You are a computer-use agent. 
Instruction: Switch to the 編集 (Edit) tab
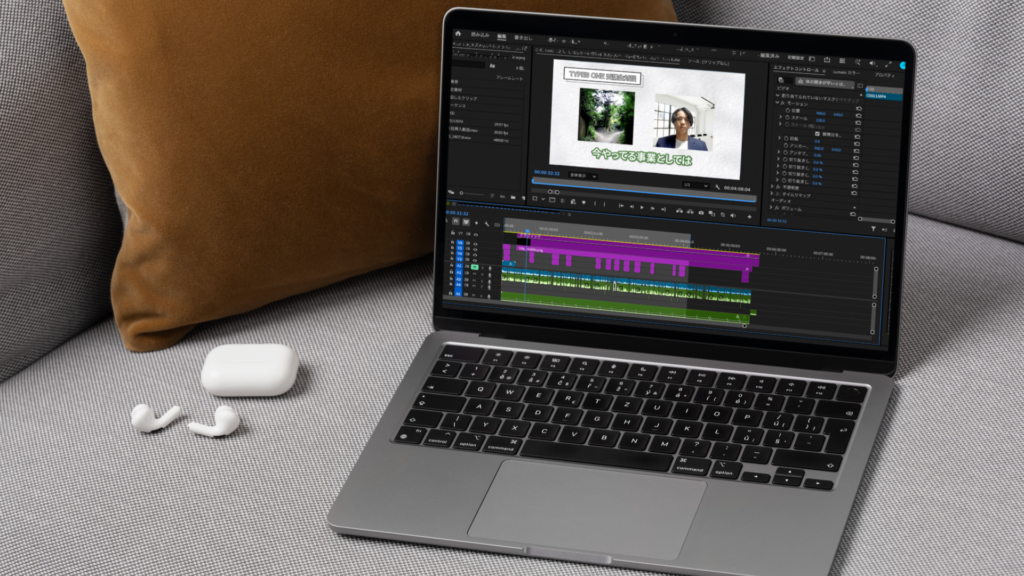502,37
